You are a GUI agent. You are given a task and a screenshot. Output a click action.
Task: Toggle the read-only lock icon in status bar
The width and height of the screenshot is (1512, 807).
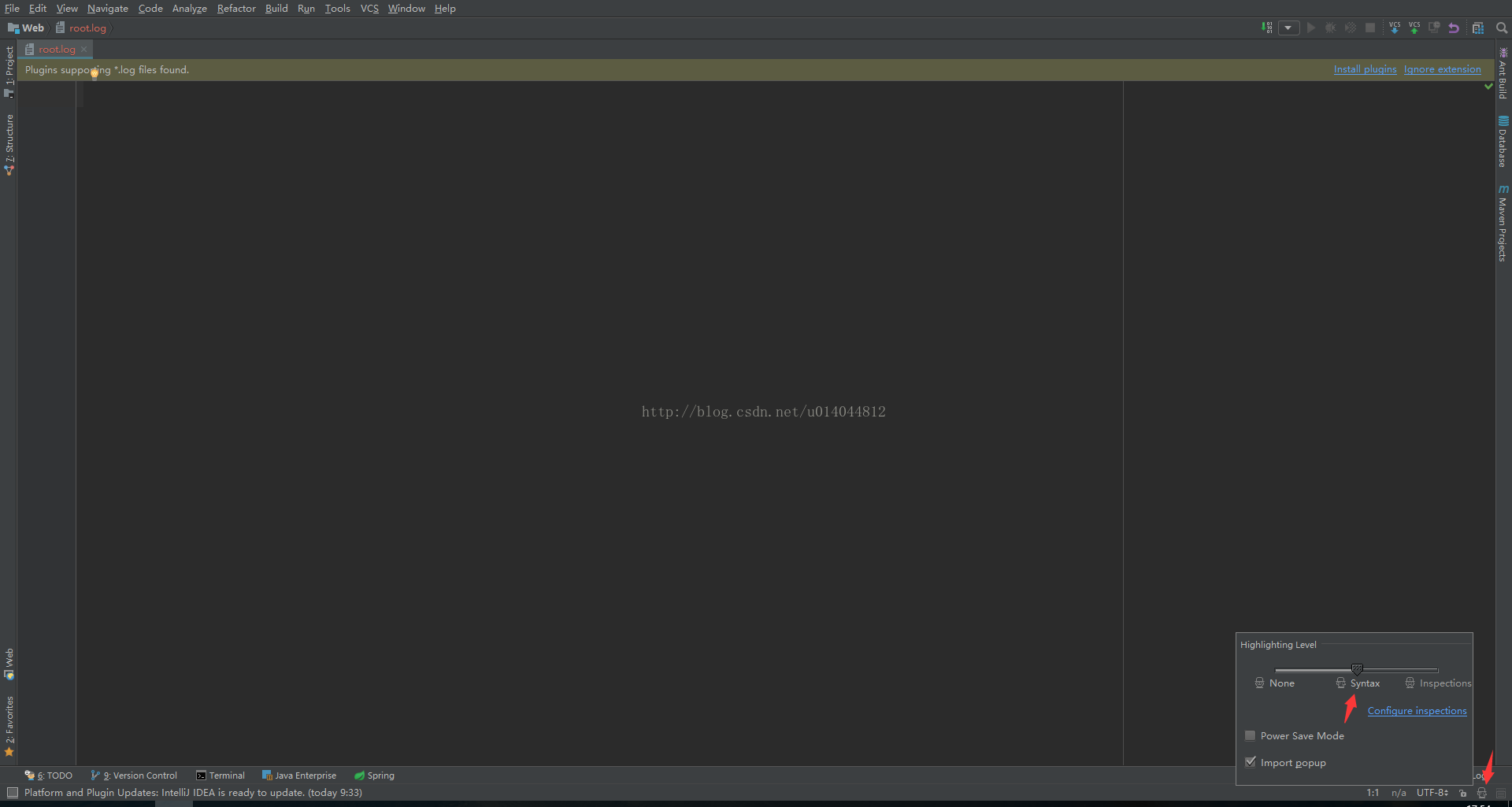[x=1463, y=793]
